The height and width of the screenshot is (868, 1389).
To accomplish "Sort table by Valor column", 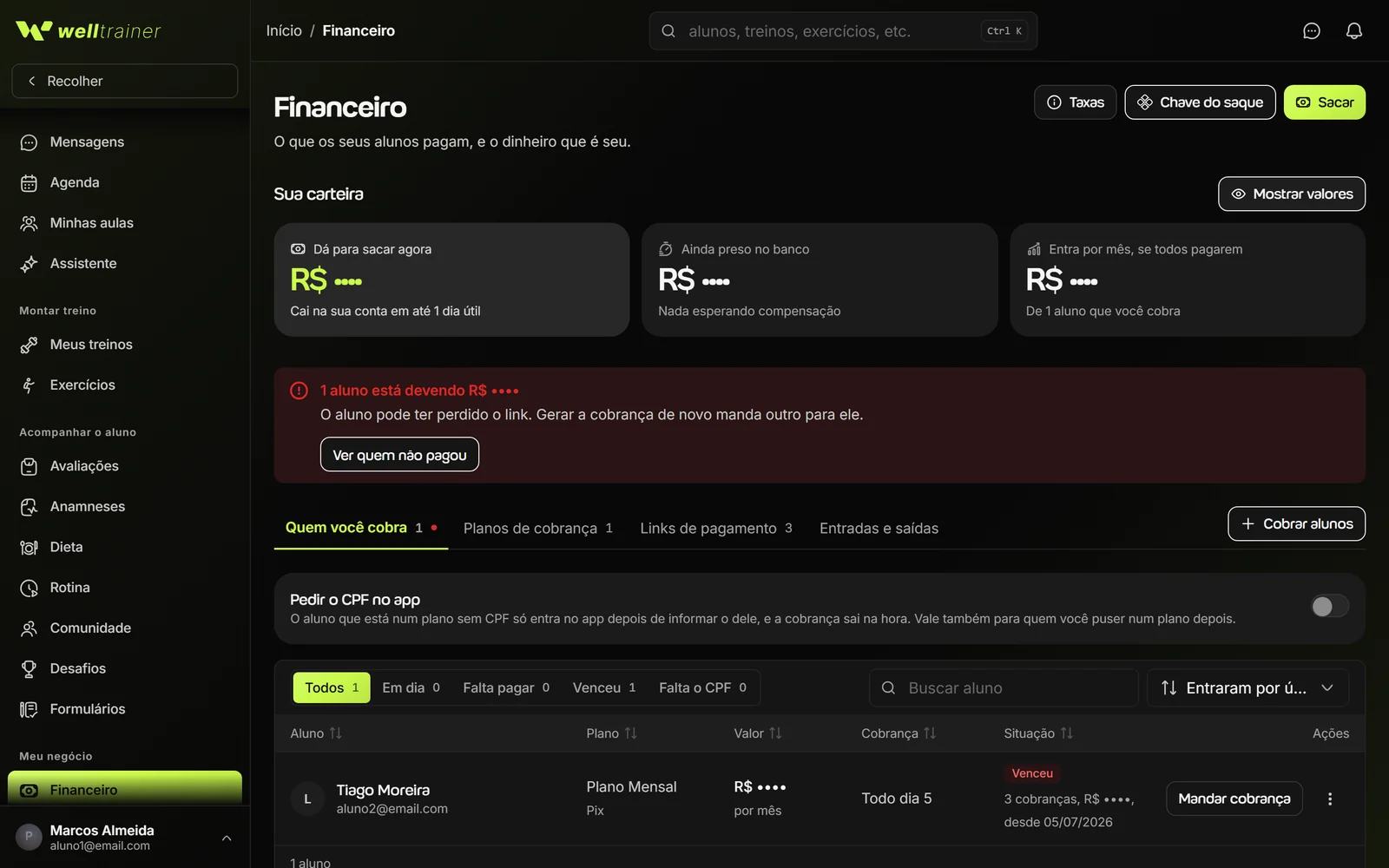I will (x=758, y=733).
